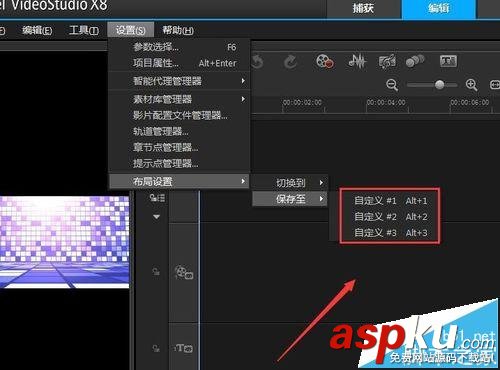Save layout to 自定义 #1

pyautogui.click(x=390, y=201)
